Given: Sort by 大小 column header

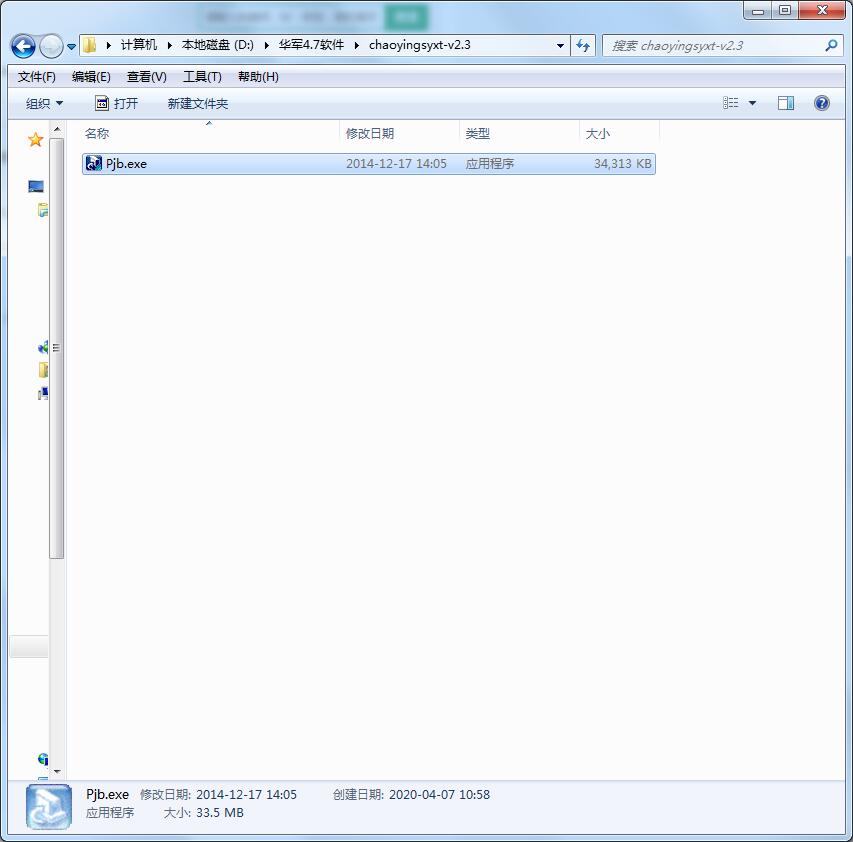Looking at the screenshot, I should [x=619, y=133].
